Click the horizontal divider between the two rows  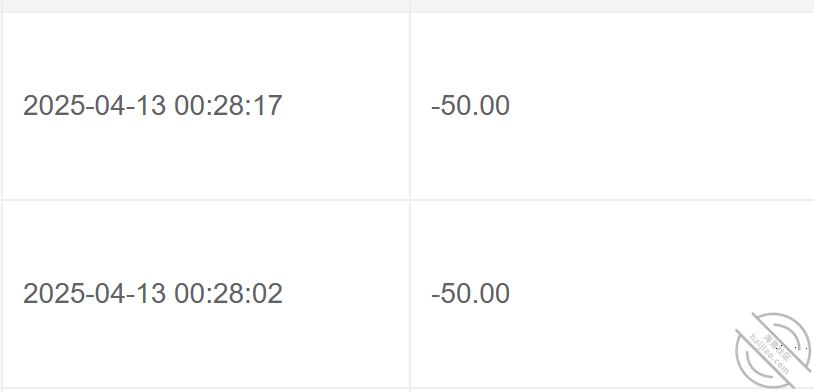click(x=407, y=200)
